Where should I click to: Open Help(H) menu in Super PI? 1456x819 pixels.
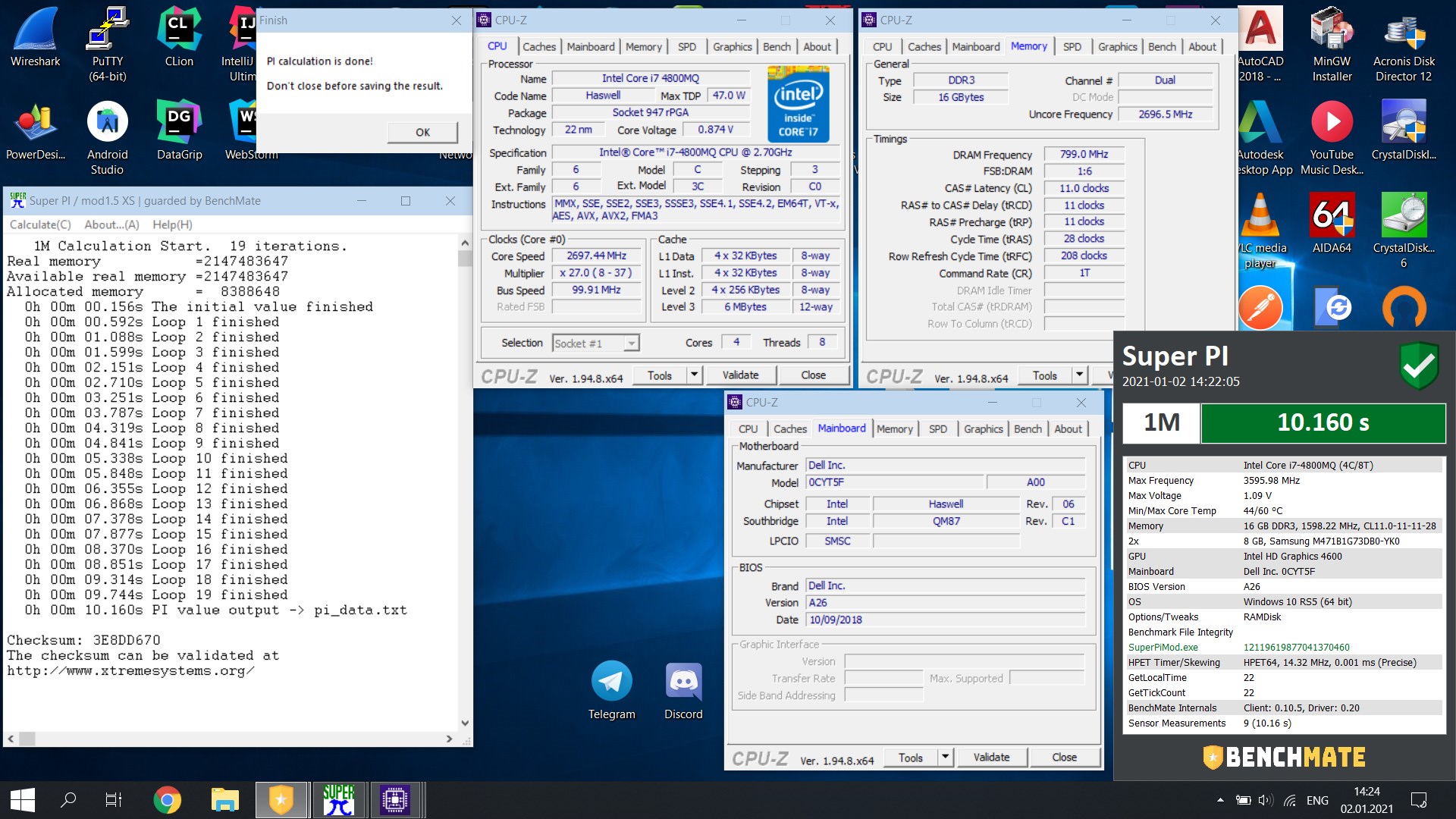172,224
